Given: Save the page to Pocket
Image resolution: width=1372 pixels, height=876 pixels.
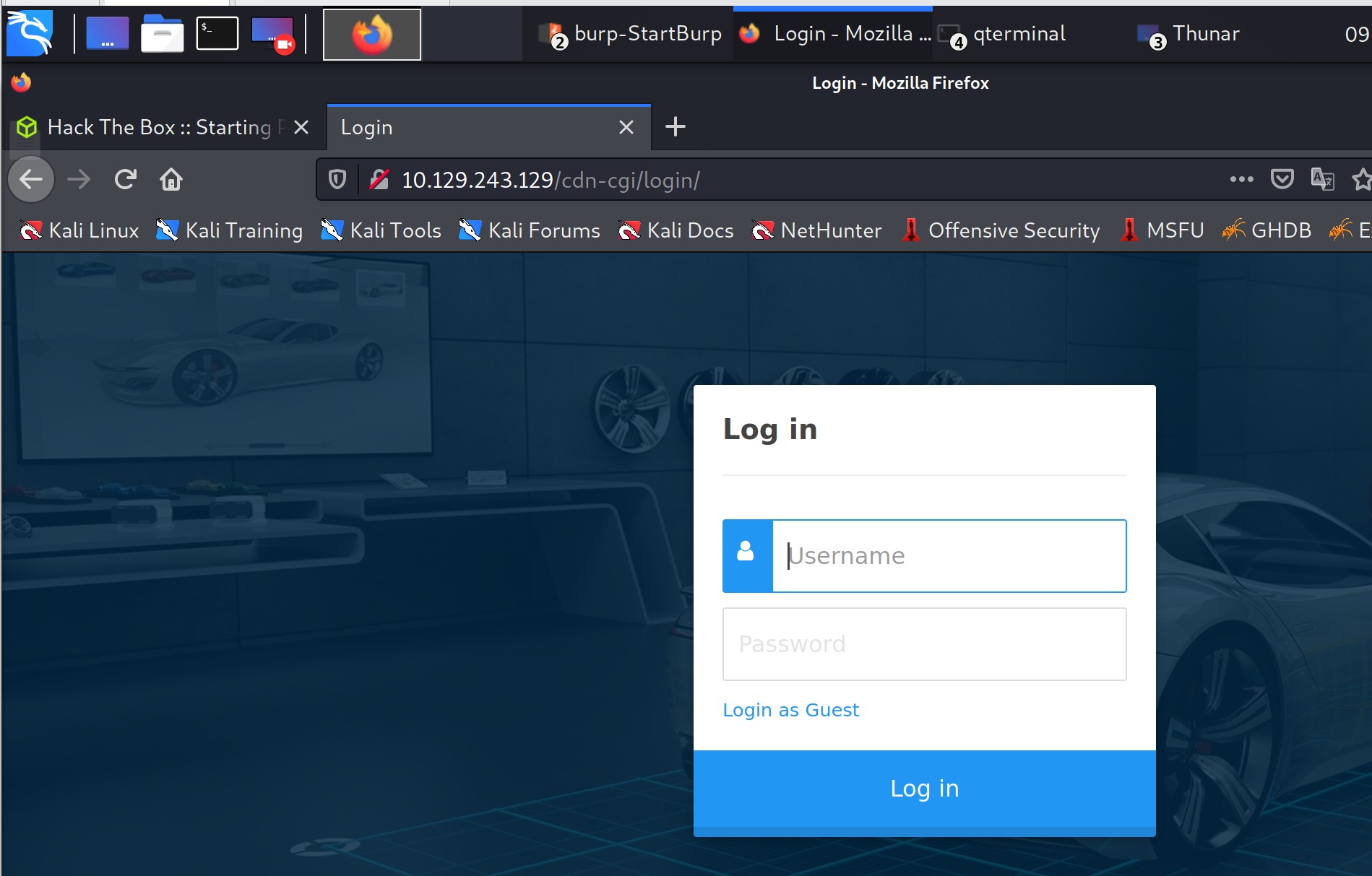Looking at the screenshot, I should click(1282, 179).
